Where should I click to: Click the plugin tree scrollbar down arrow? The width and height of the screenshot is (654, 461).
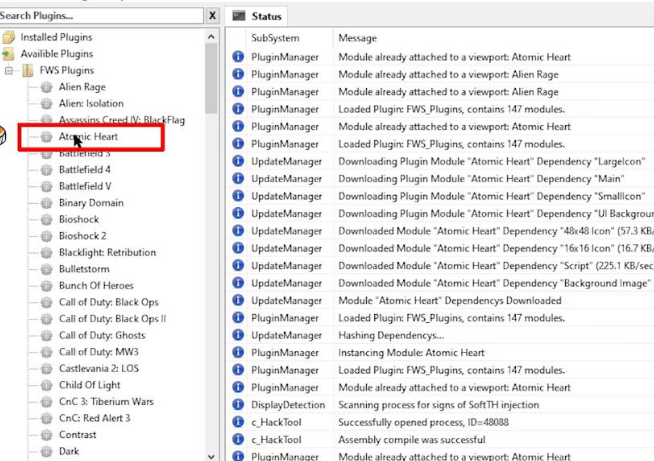[211, 456]
